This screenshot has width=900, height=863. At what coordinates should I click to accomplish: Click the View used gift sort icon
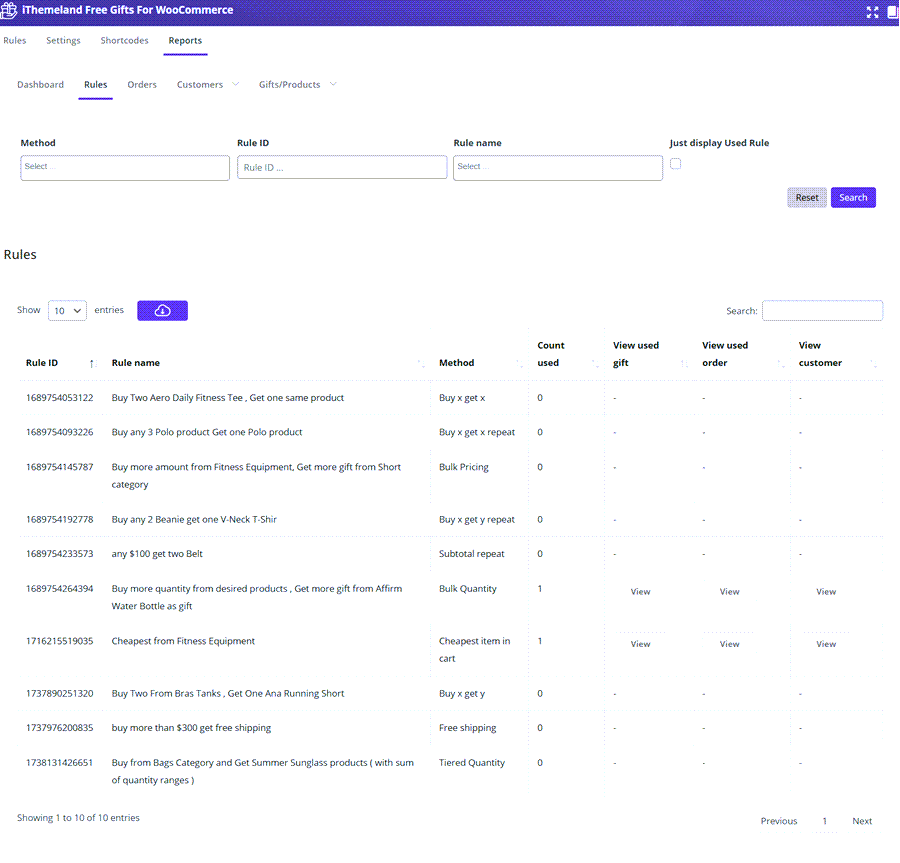tap(684, 364)
